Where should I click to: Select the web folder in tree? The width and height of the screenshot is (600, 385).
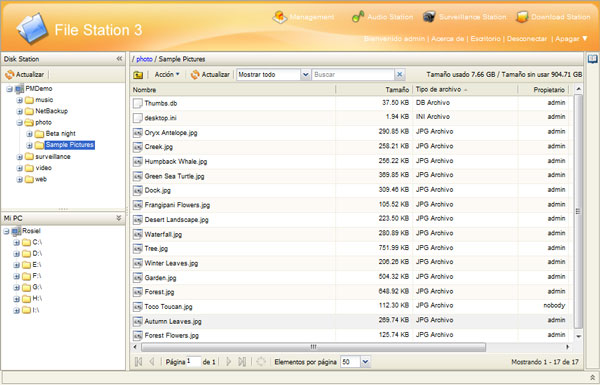coord(41,179)
